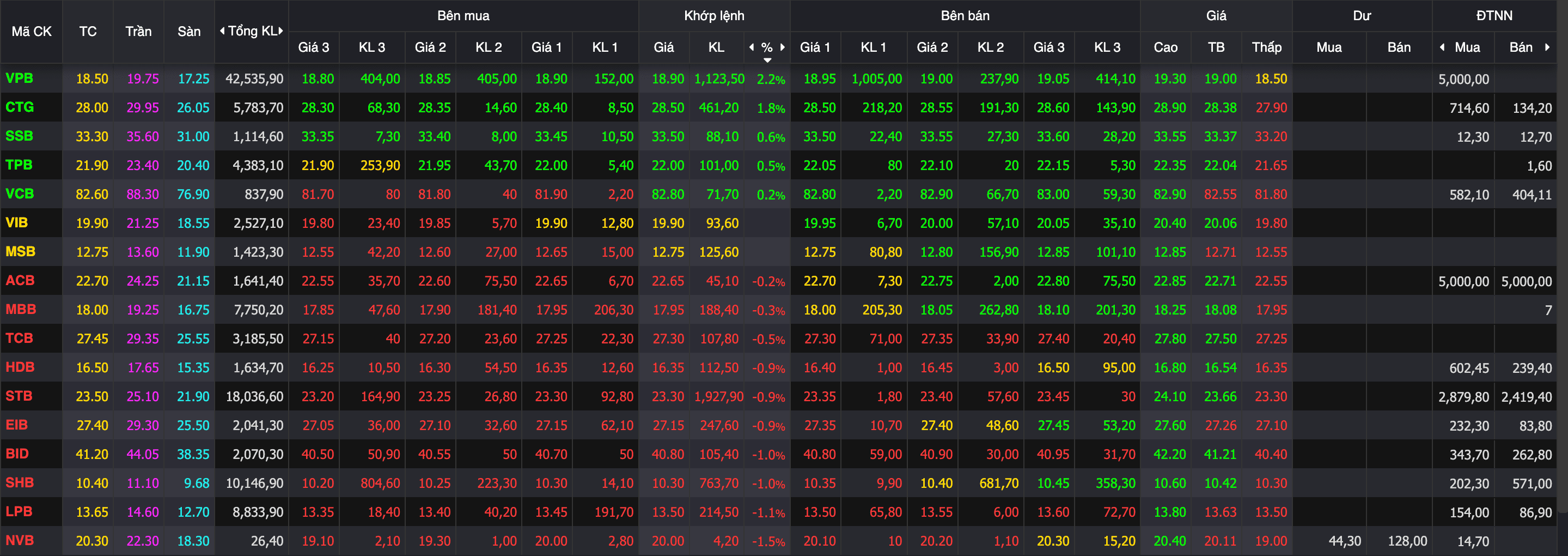Screen dimensions: 1568x556
Task: Click NVB Dư Bán value 128,00
Action: pos(1407,541)
